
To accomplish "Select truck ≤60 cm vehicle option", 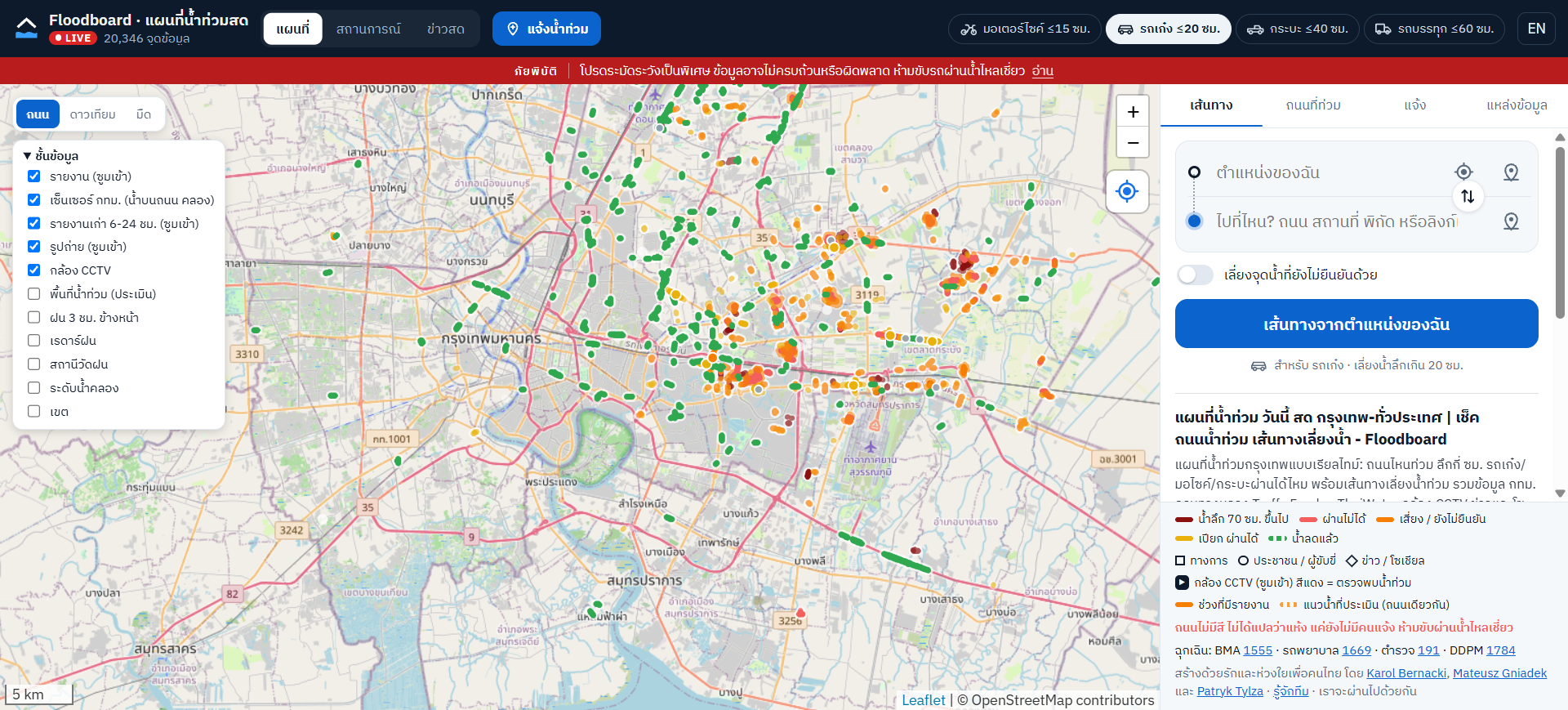I will 1434,29.
